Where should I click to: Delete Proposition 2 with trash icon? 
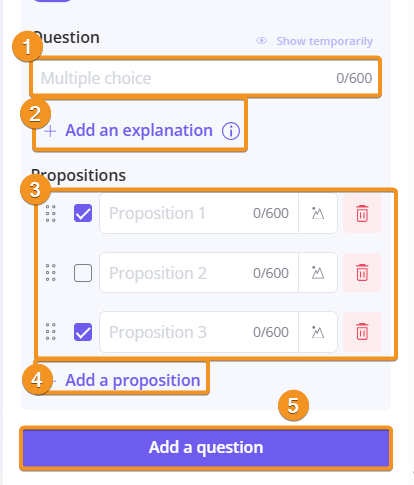point(362,273)
